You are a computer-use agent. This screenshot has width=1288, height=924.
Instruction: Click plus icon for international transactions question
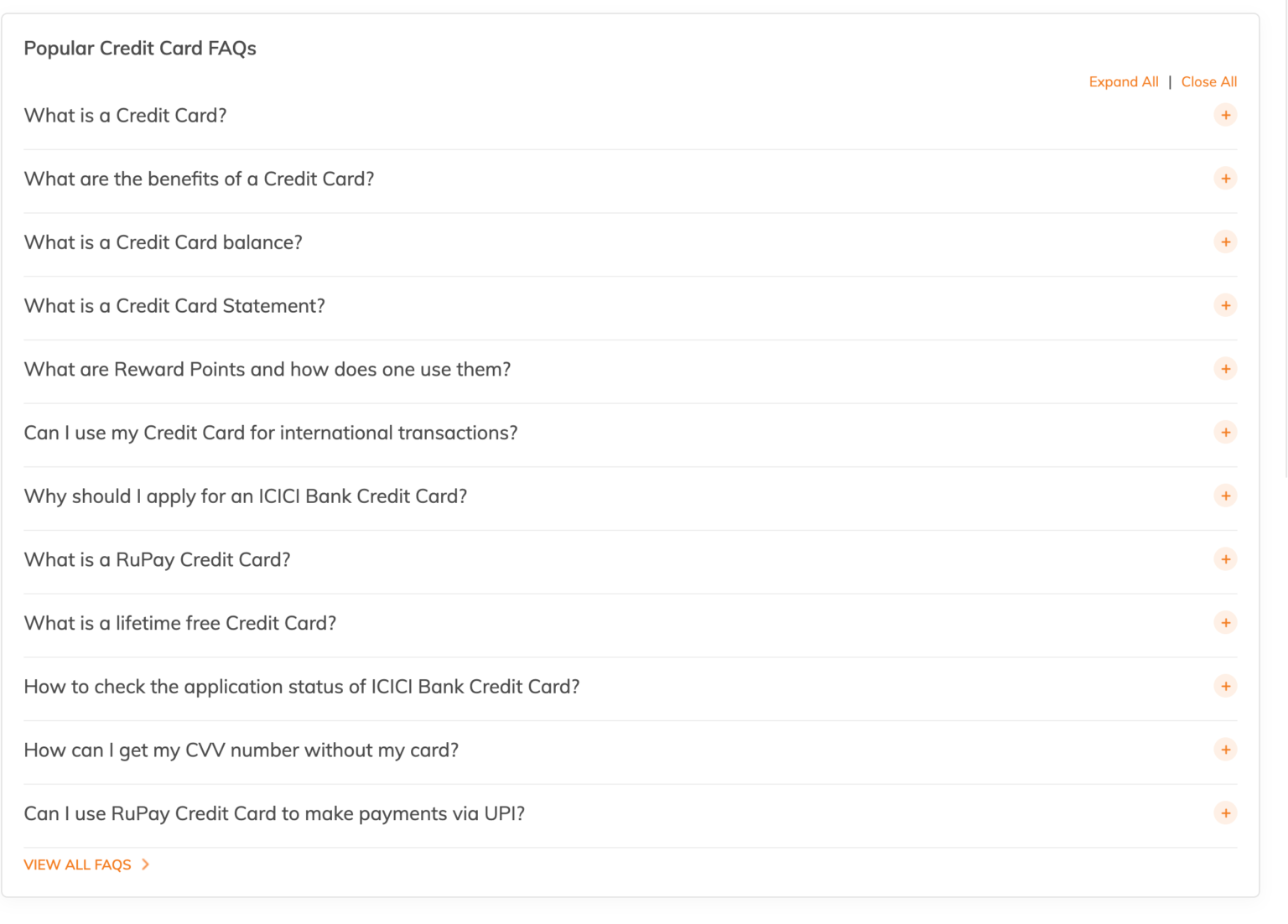tap(1225, 433)
